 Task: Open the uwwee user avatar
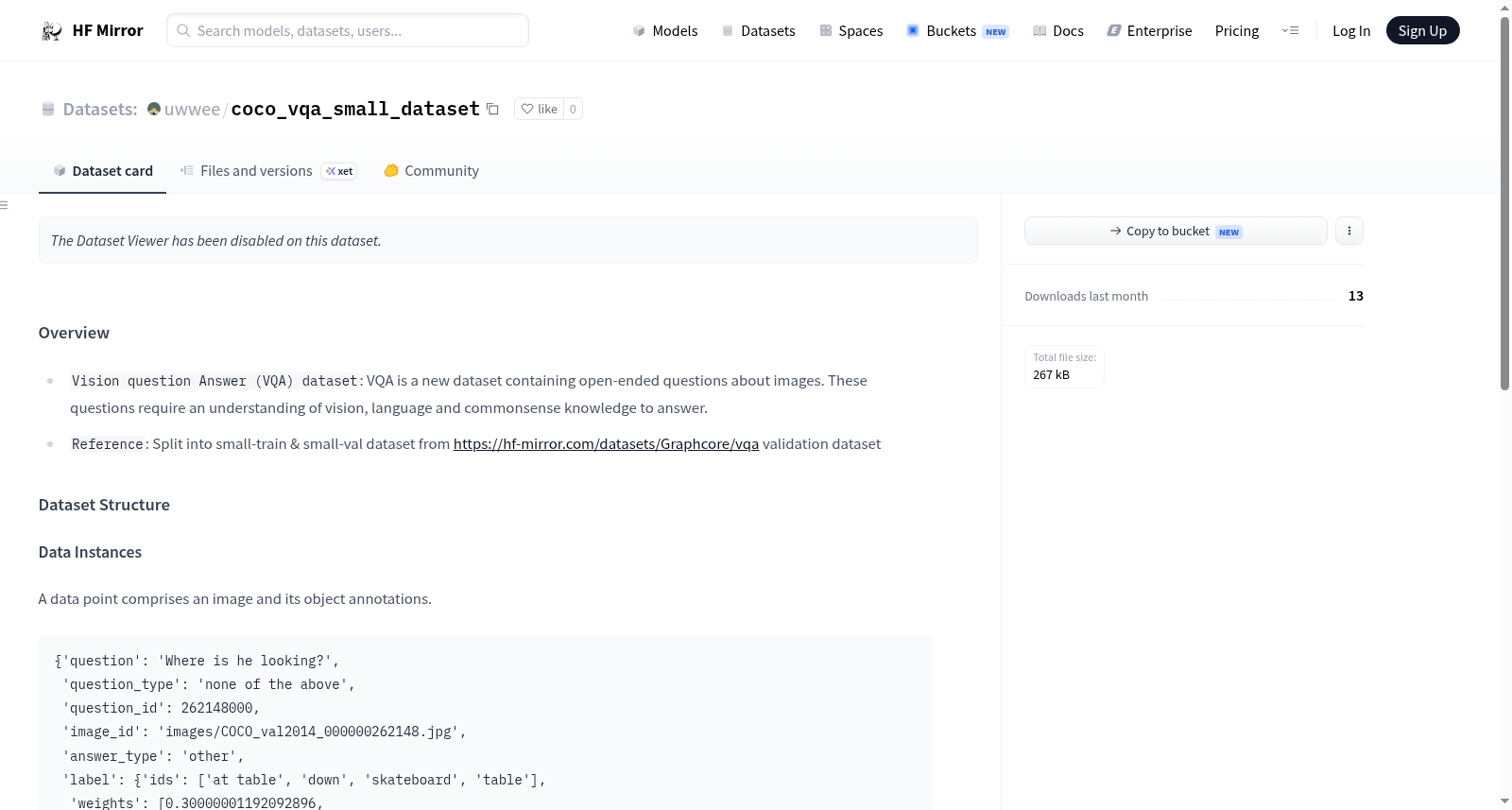[154, 109]
